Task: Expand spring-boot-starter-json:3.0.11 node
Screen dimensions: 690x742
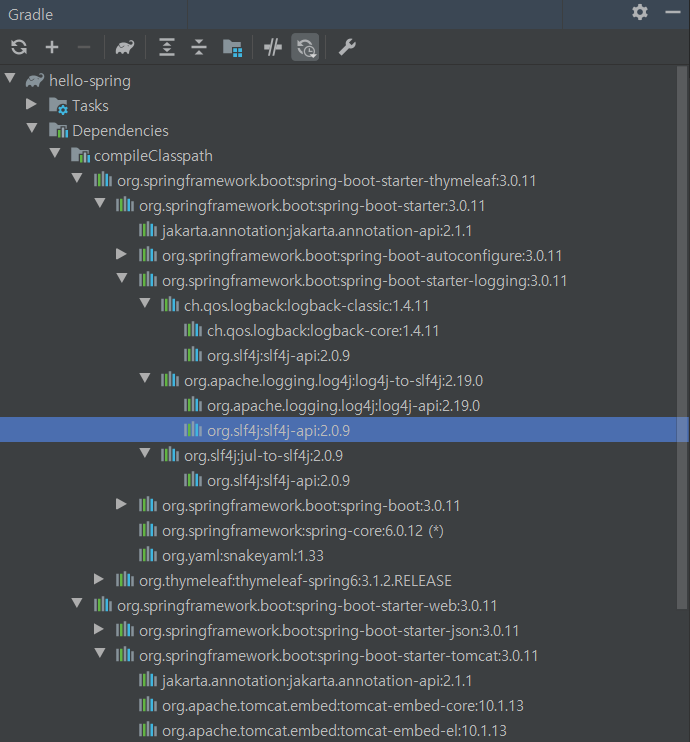Action: point(99,629)
